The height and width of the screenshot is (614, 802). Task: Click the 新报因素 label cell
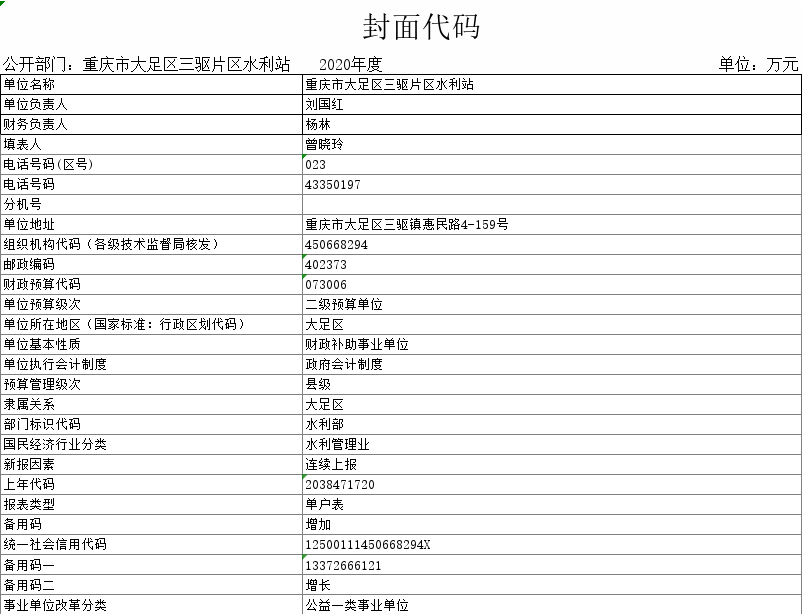(x=152, y=464)
